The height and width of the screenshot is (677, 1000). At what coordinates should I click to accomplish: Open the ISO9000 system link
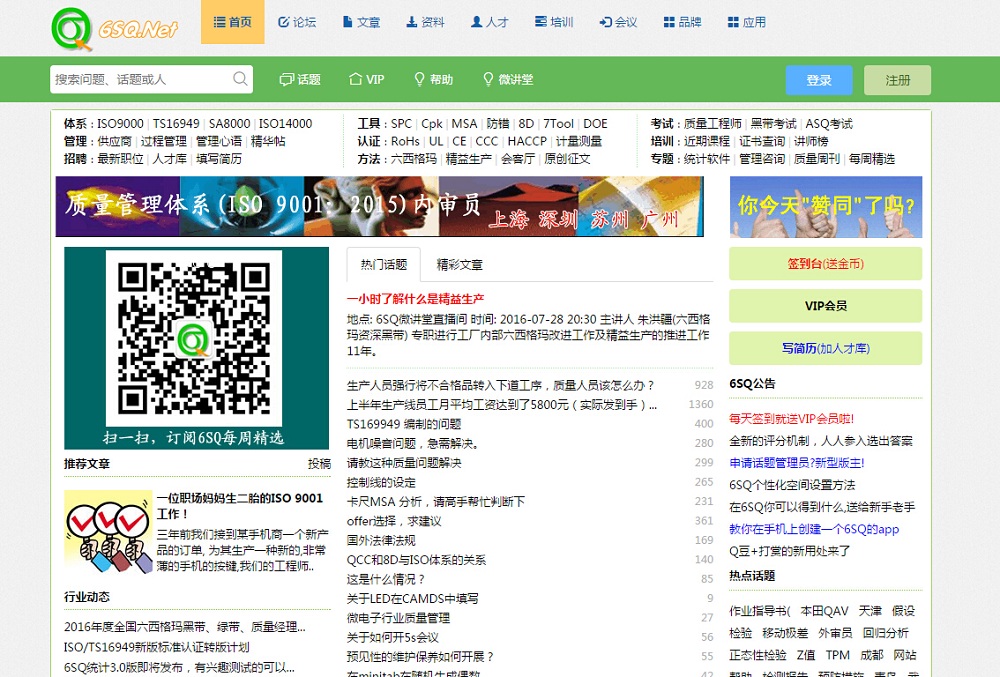point(120,124)
